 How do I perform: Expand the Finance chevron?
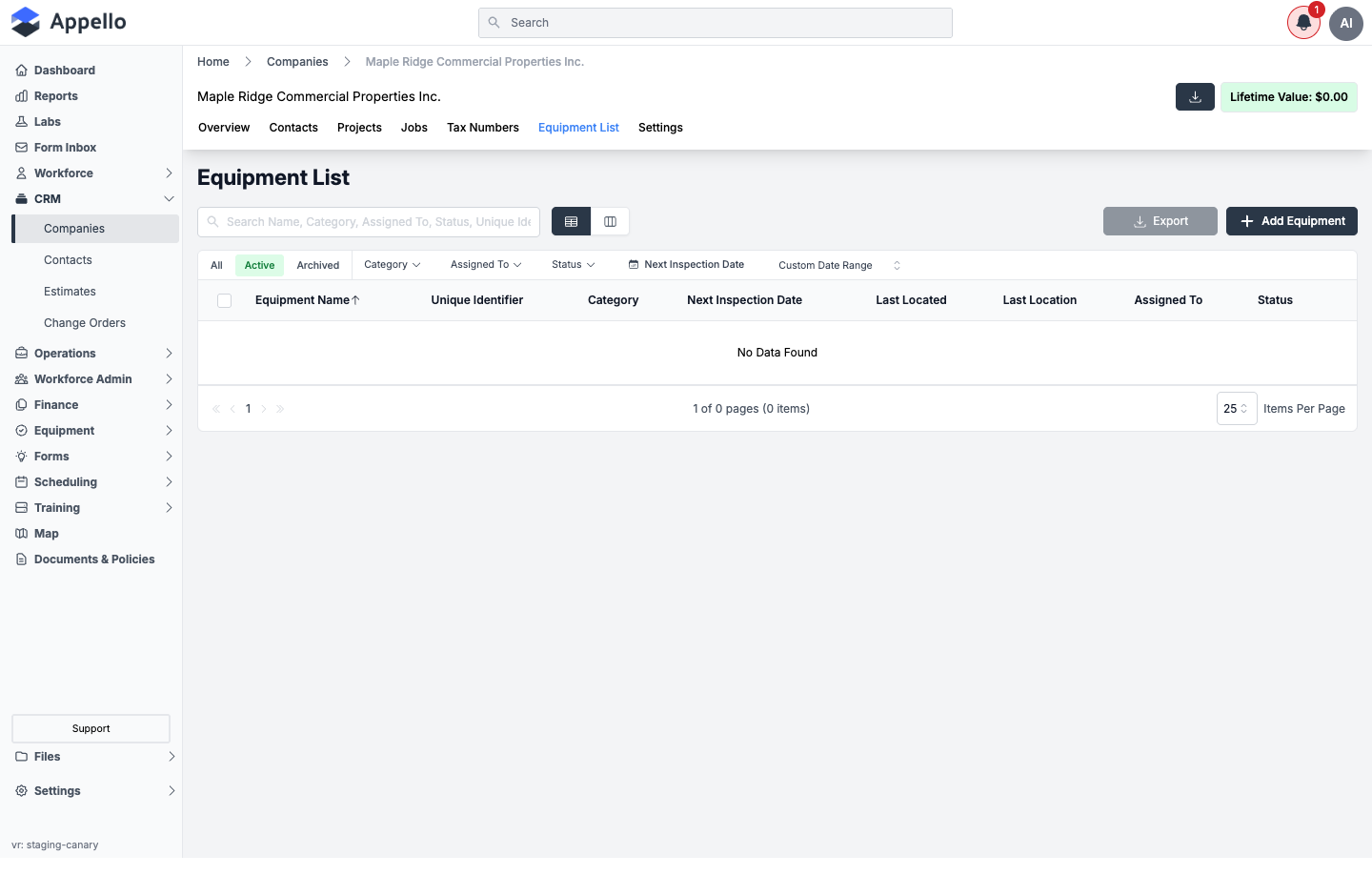pyautogui.click(x=169, y=405)
